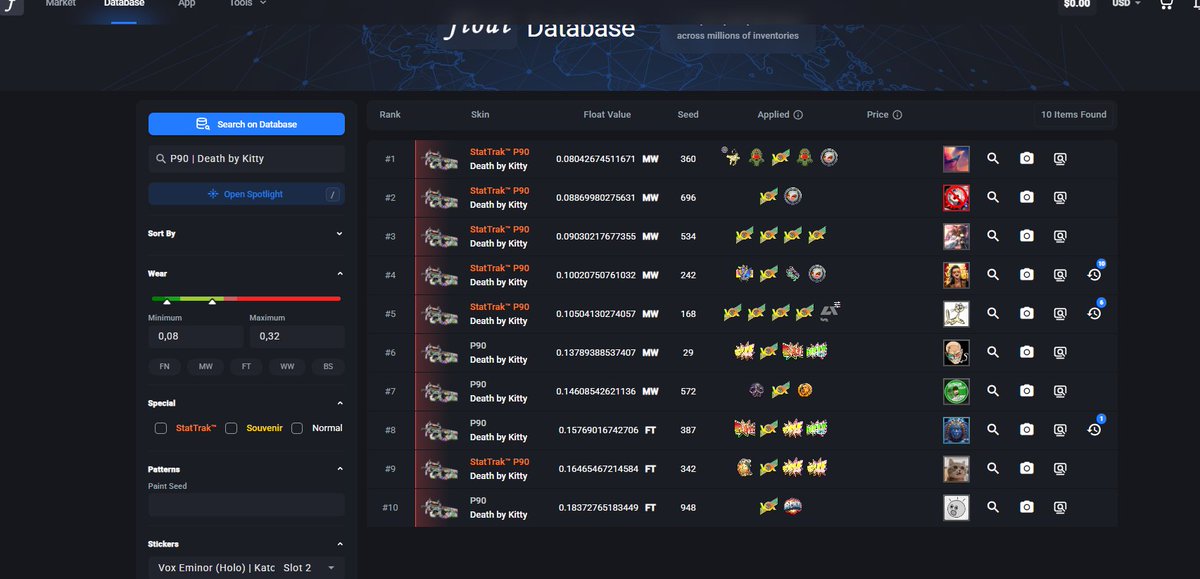Image resolution: width=1200 pixels, height=579 pixels.
Task: Open owner avatar for rank #1 item
Action: tap(956, 159)
